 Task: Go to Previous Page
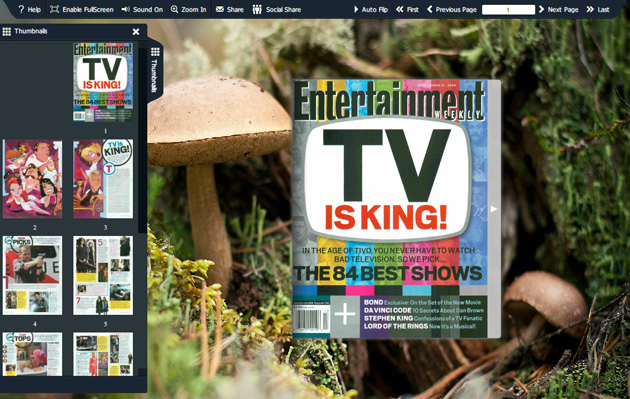[x=452, y=9]
